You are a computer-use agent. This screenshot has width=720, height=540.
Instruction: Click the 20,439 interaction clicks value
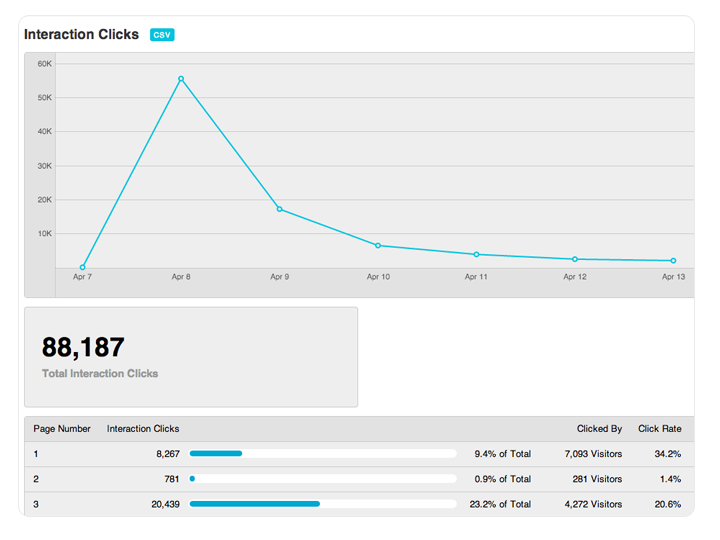coord(165,505)
